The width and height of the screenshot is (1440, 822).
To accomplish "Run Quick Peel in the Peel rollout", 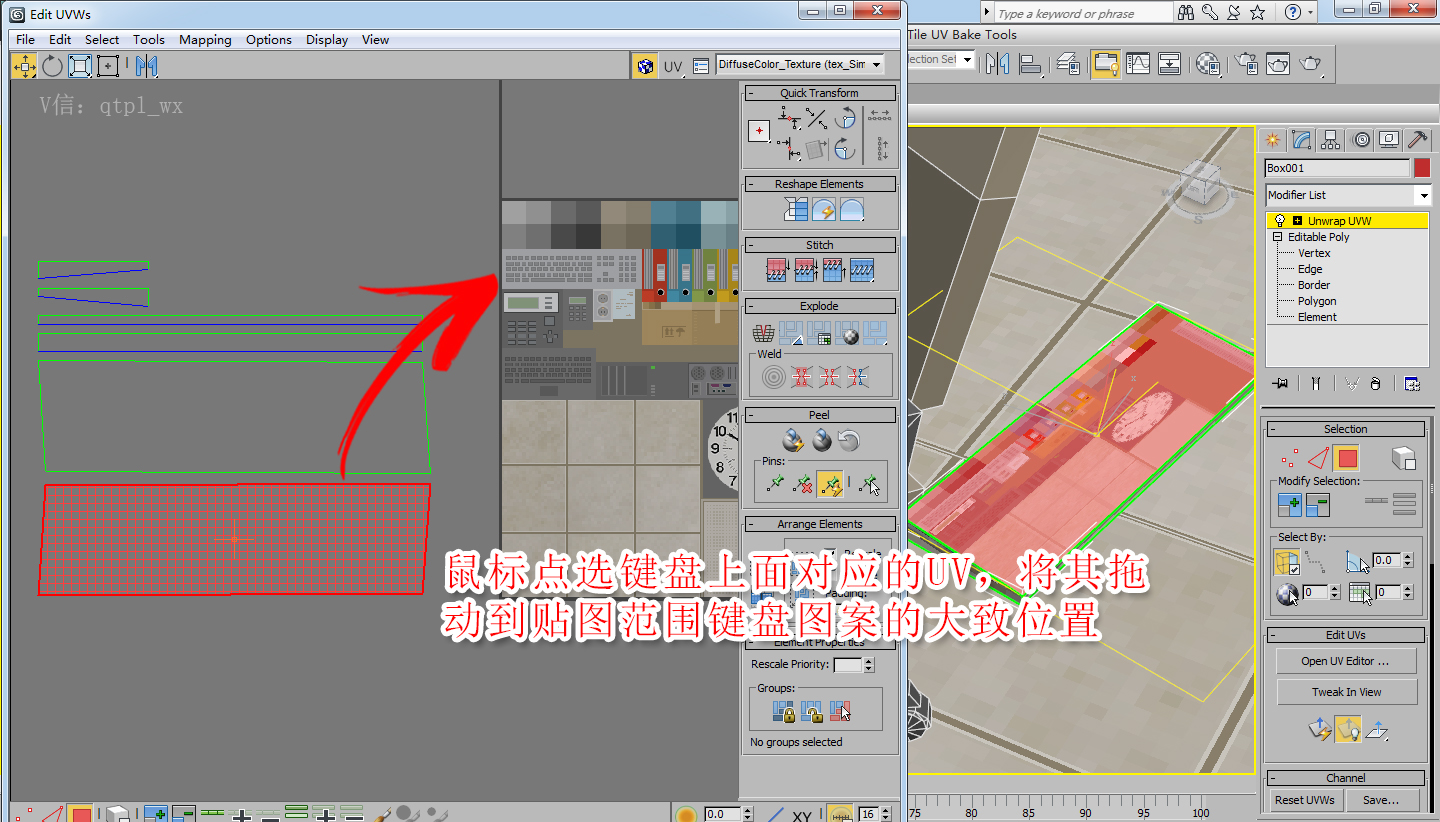I will (792, 439).
